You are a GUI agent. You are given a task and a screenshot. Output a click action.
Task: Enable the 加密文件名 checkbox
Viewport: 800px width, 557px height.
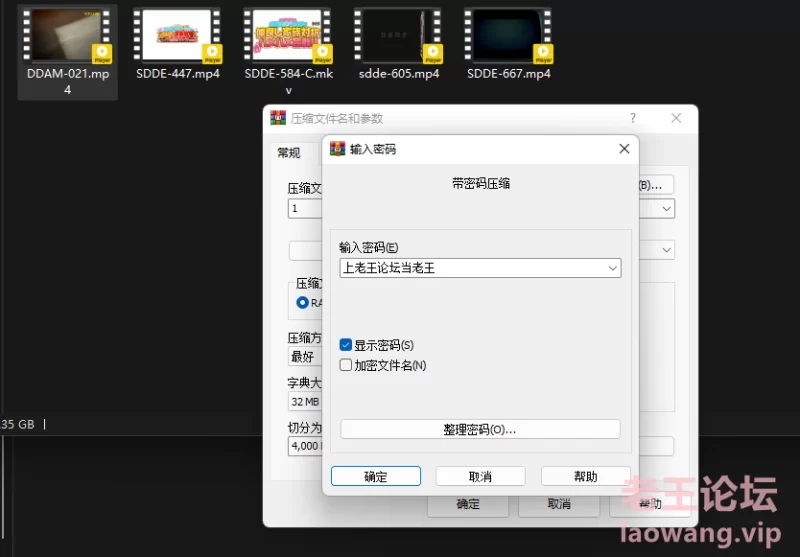click(x=345, y=365)
